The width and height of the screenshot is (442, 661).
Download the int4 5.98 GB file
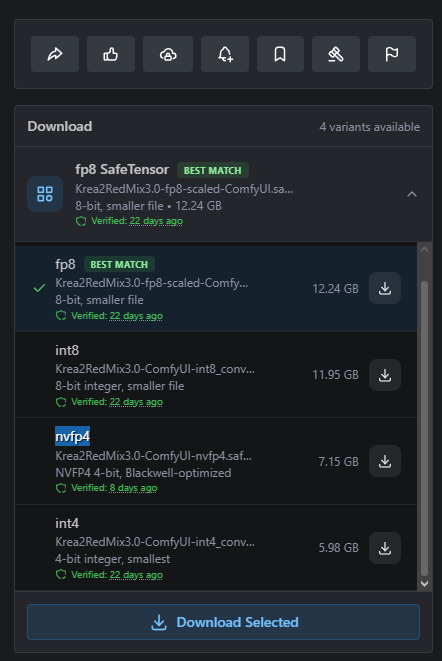click(x=385, y=548)
